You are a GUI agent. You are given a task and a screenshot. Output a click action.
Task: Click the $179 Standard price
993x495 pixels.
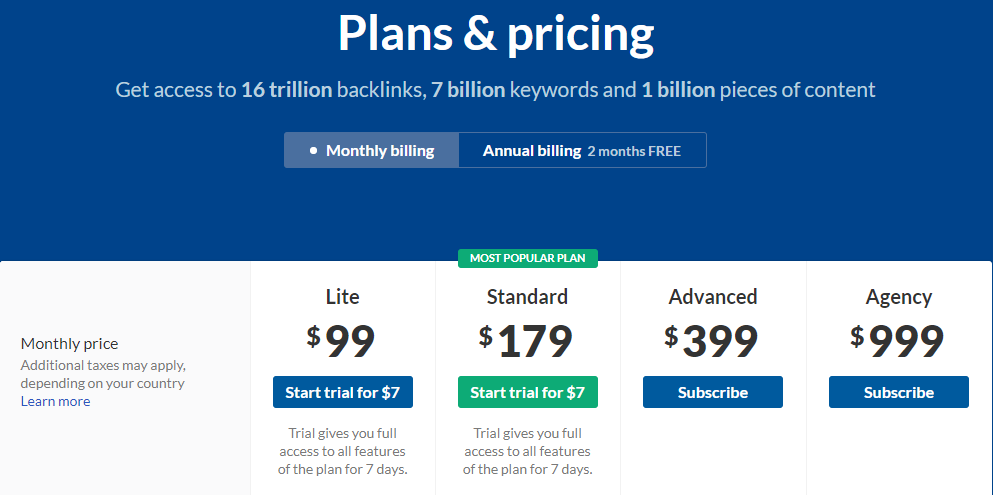(526, 342)
